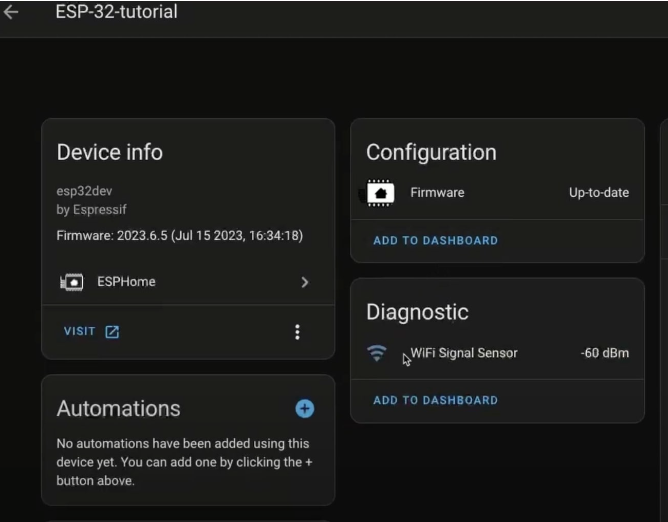Image resolution: width=668 pixels, height=522 pixels.
Task: Click the Configuration heading
Action: tap(431, 152)
